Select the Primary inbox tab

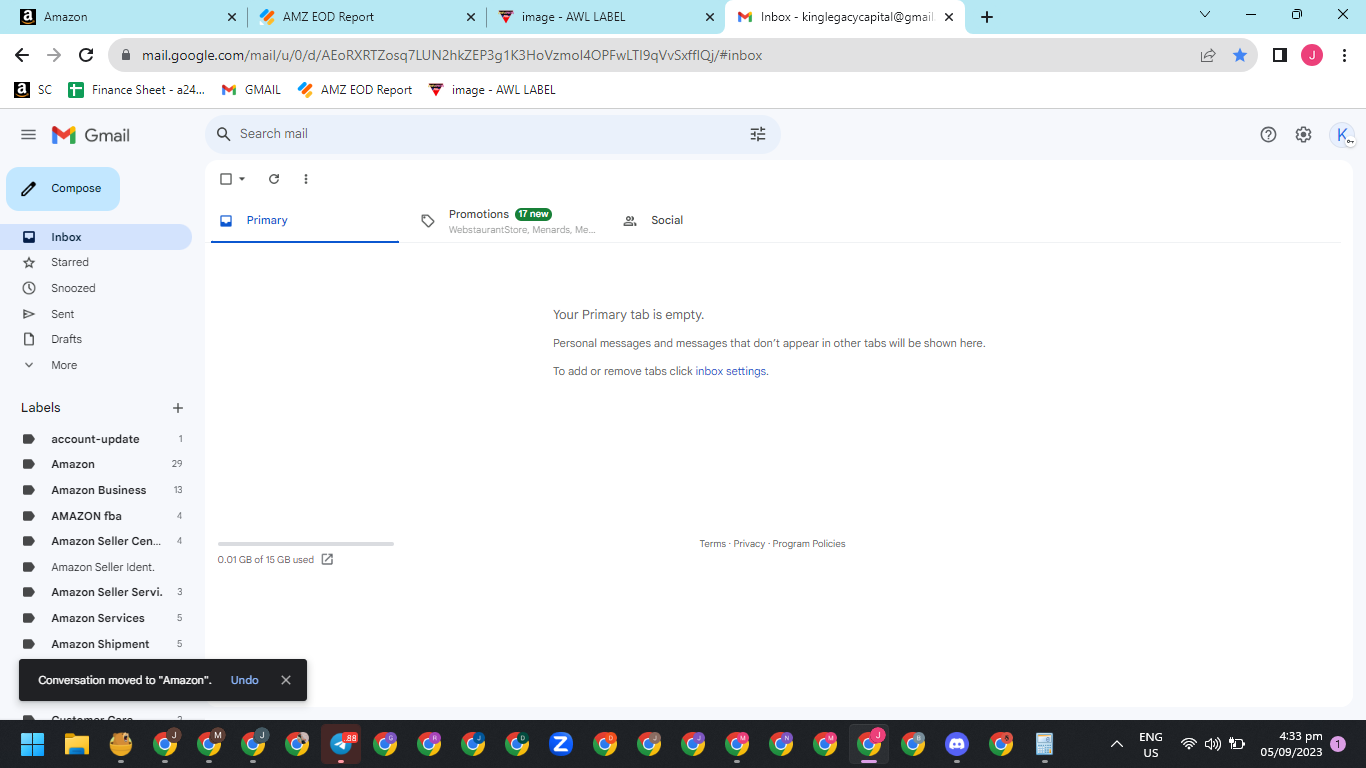tap(305, 221)
